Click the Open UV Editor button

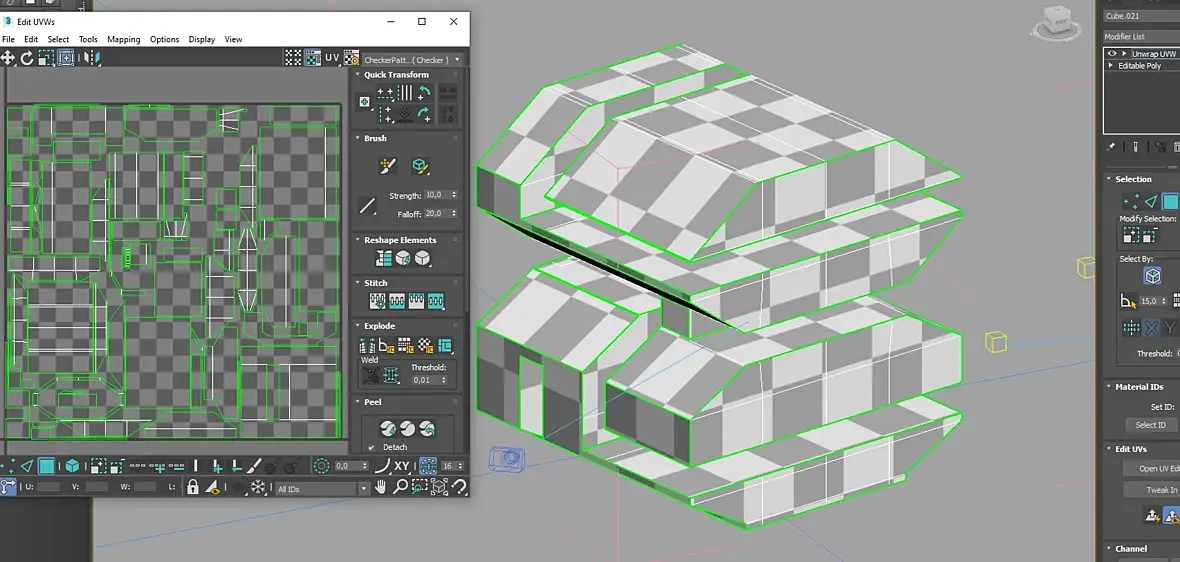[x=1152, y=468]
